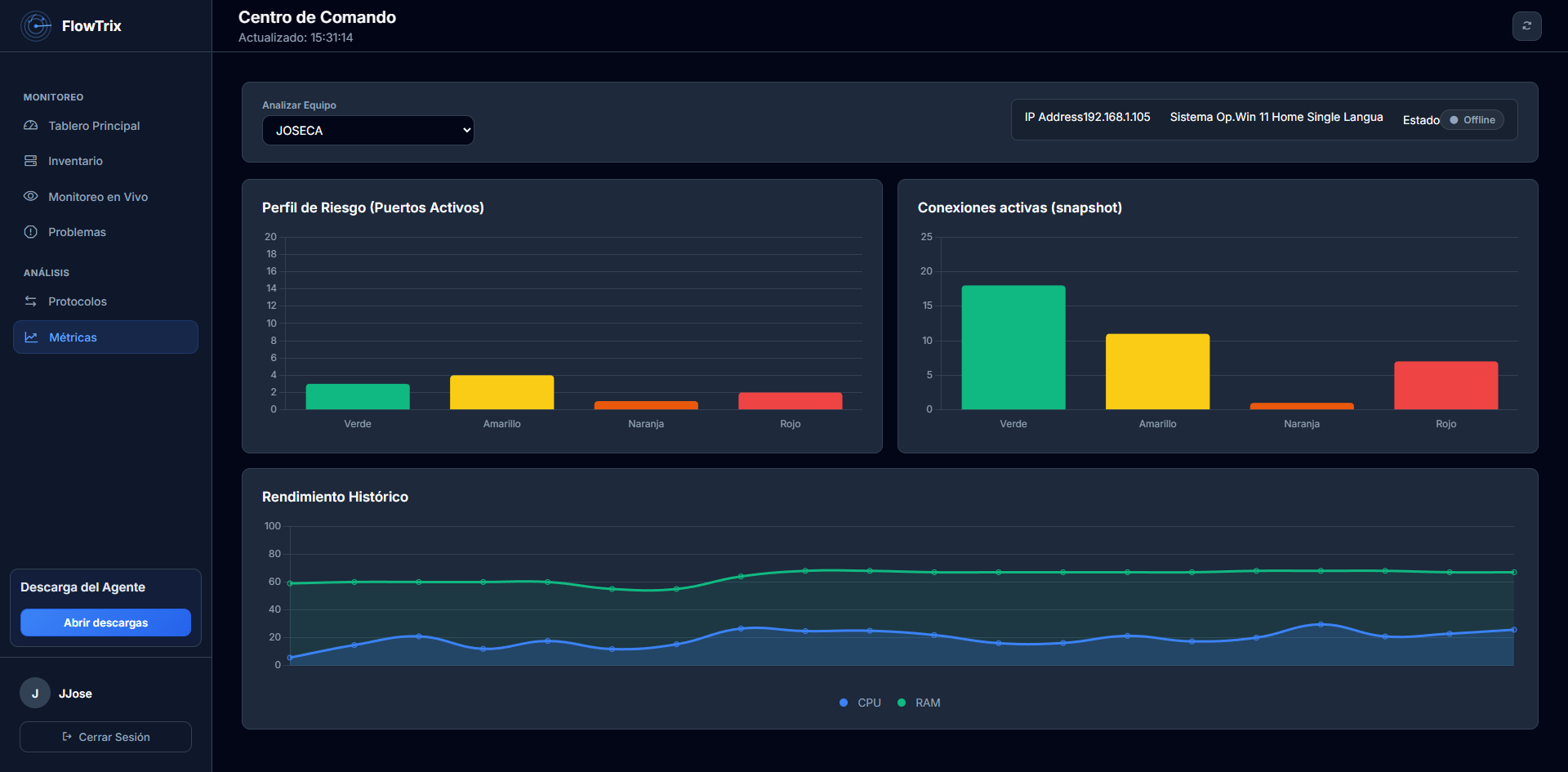Click the Protocolos arrows icon
Image resolution: width=1568 pixels, height=772 pixels.
click(31, 301)
